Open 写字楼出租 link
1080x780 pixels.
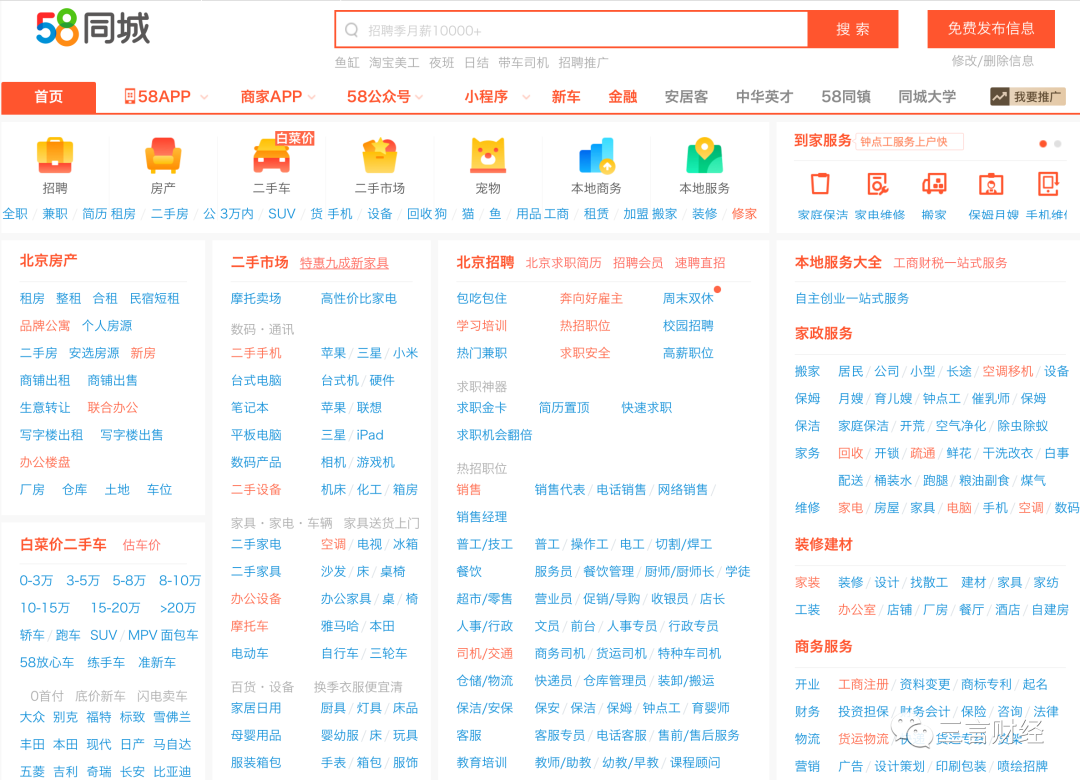52,435
